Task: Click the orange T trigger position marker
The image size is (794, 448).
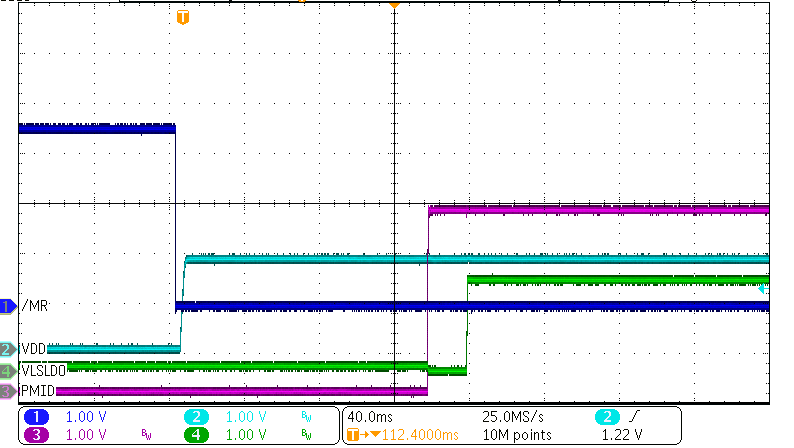Action: [x=181, y=17]
